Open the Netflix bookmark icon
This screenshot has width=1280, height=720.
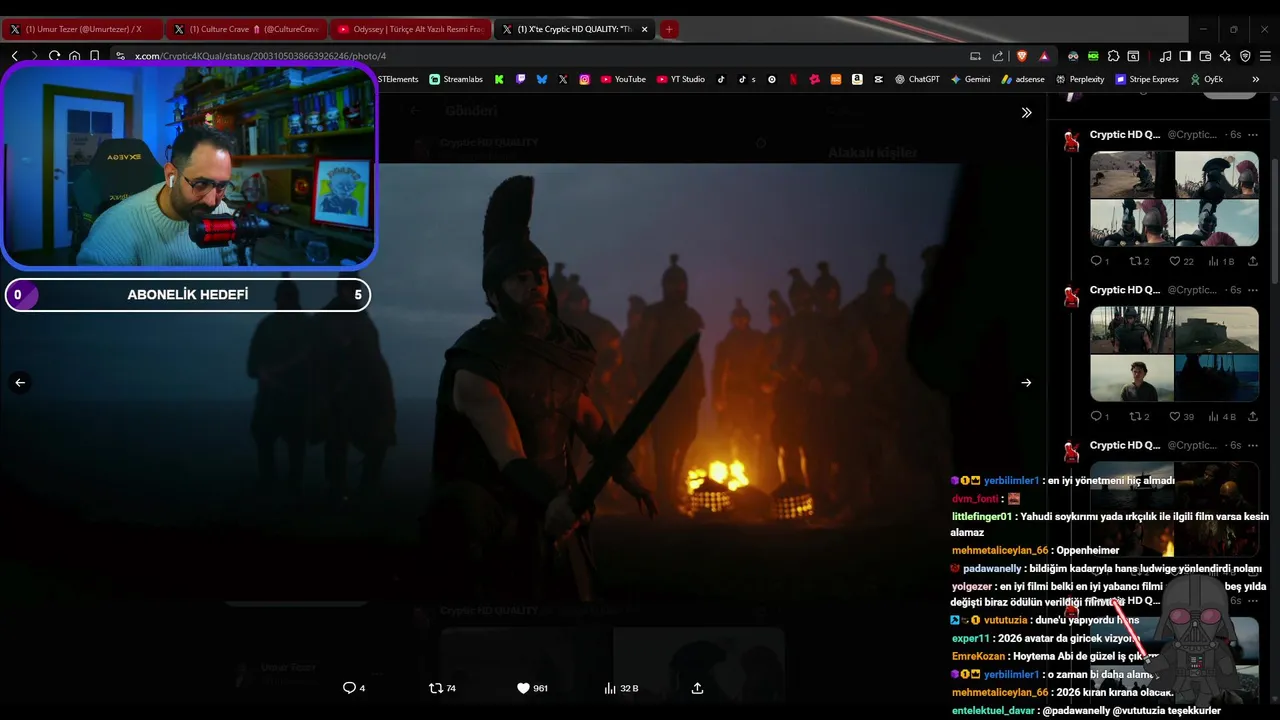point(793,79)
